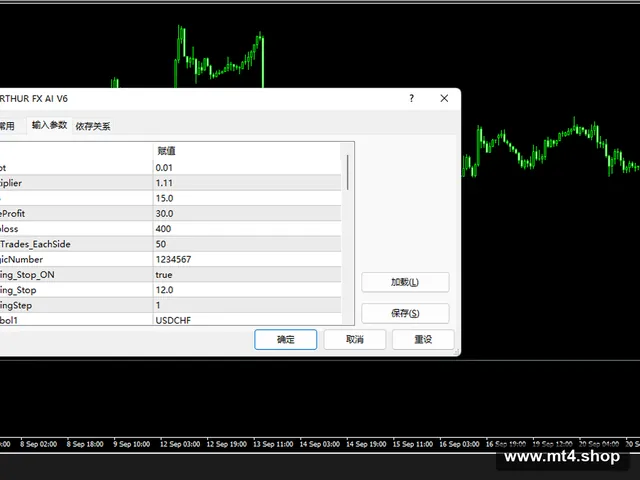Click the 8 Sep 02:00 time axis label
The image size is (640, 480).
click(38, 444)
